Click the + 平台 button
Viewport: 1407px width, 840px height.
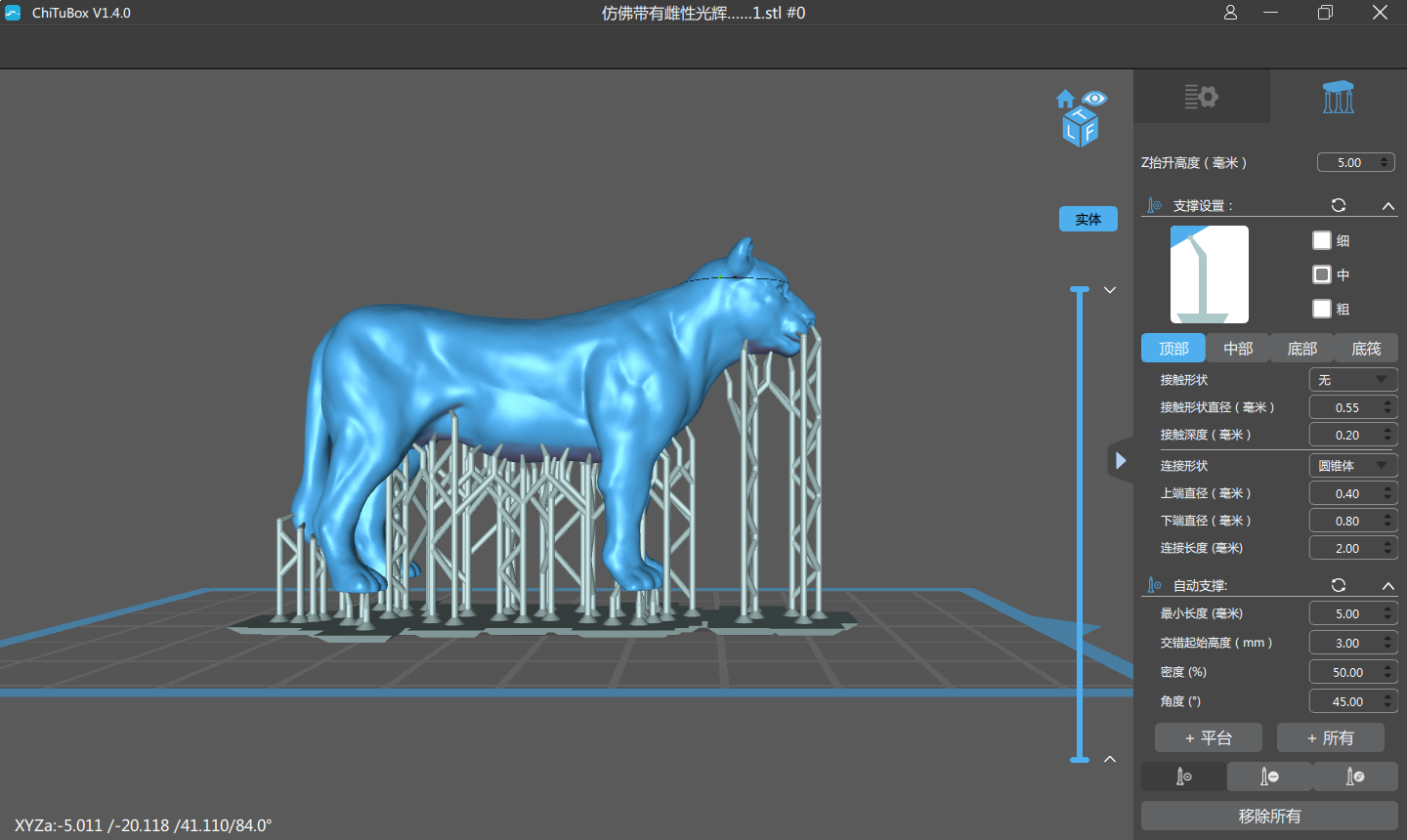point(1209,738)
